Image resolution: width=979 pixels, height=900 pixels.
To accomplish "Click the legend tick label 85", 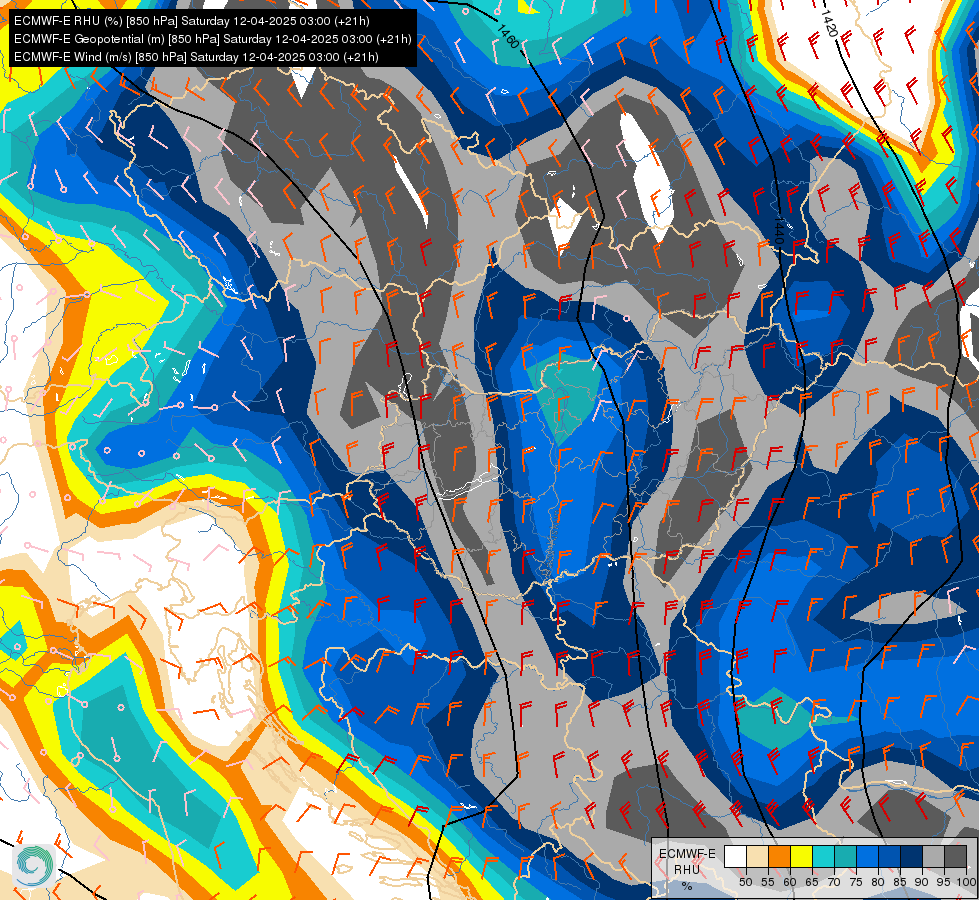I will [x=900, y=882].
